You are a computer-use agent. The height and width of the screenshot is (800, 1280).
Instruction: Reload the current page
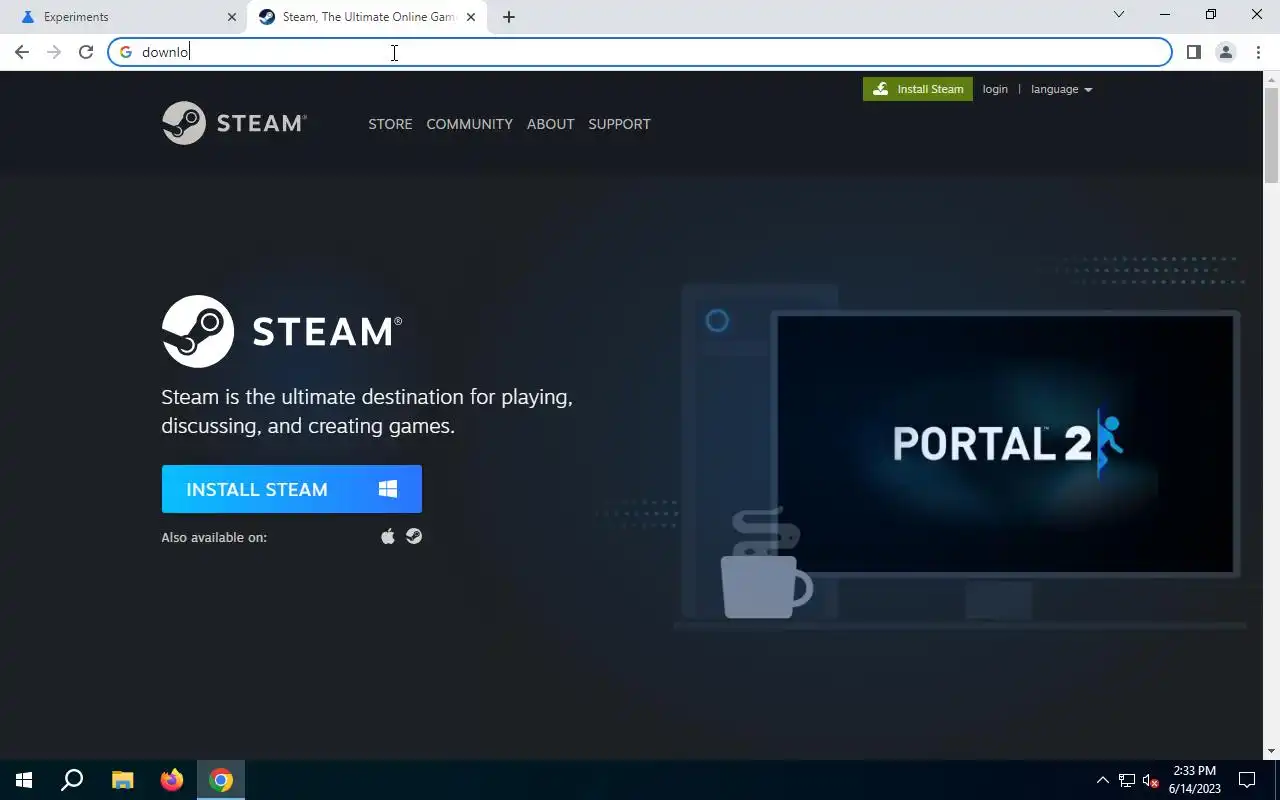(86, 52)
